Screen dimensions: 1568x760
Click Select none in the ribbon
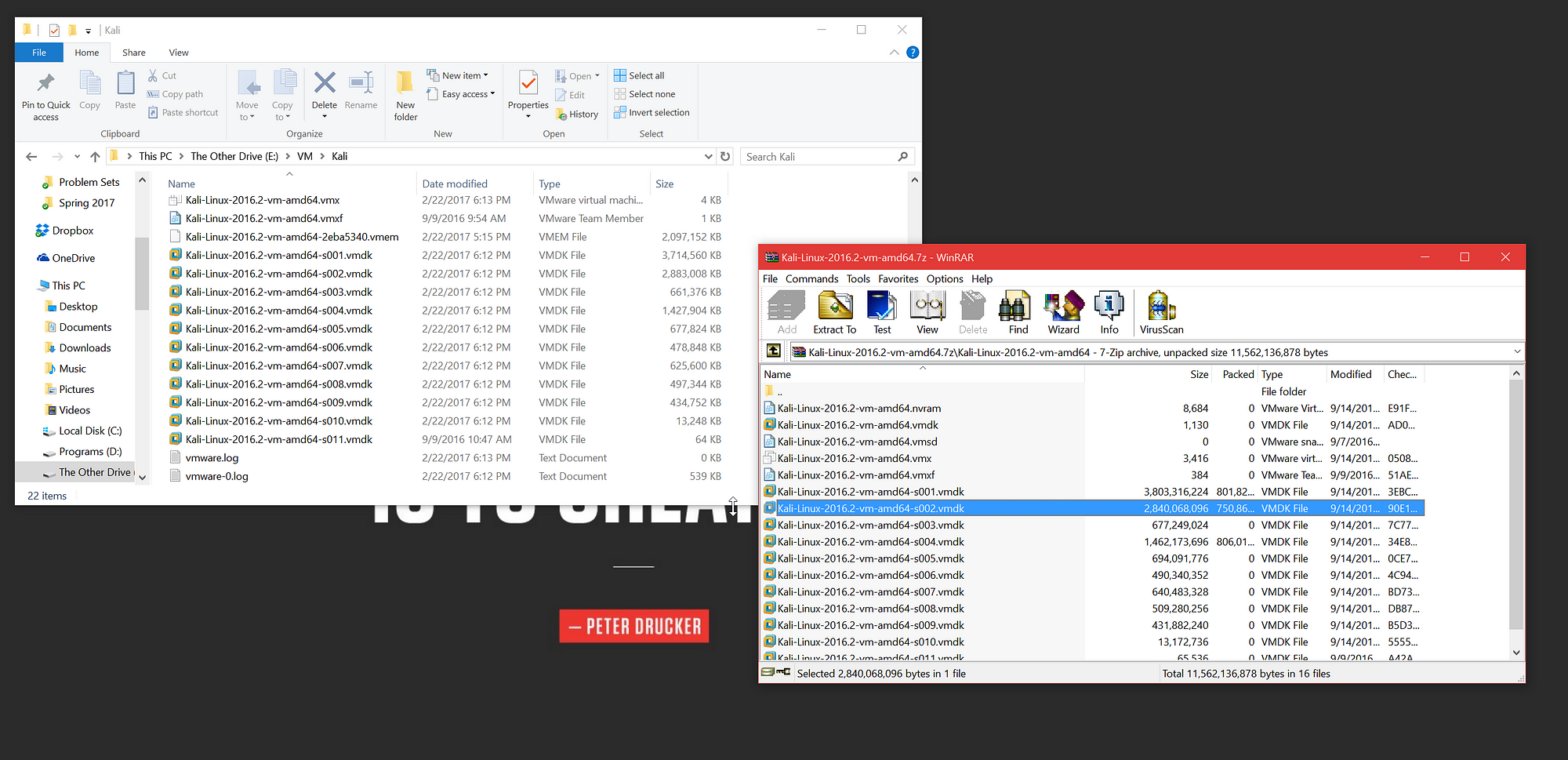pyautogui.click(x=644, y=94)
